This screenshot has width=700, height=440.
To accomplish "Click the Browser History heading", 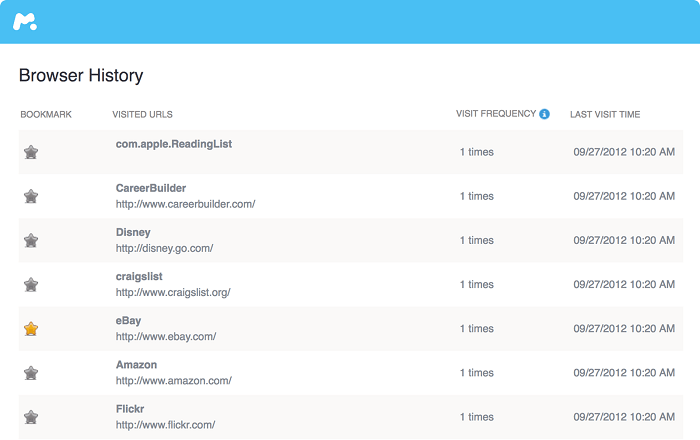I will point(81,75).
